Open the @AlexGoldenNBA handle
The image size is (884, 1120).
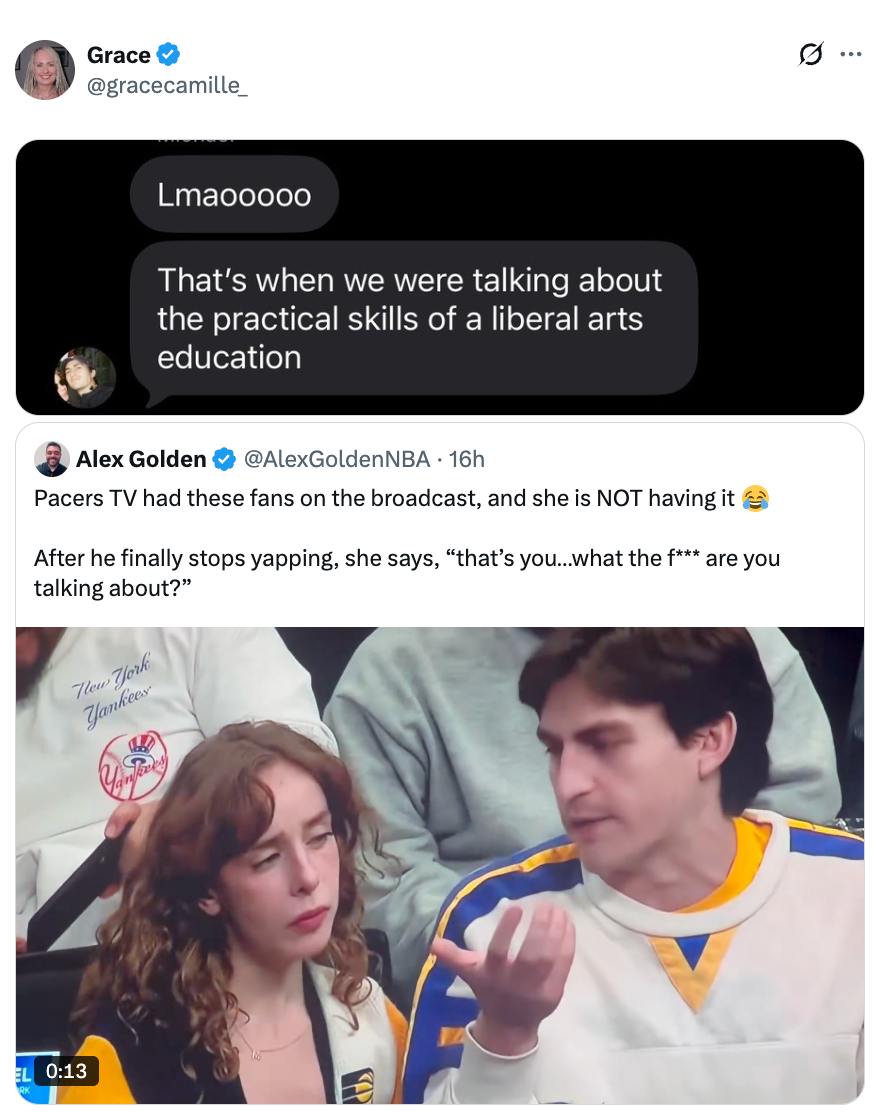(336, 459)
